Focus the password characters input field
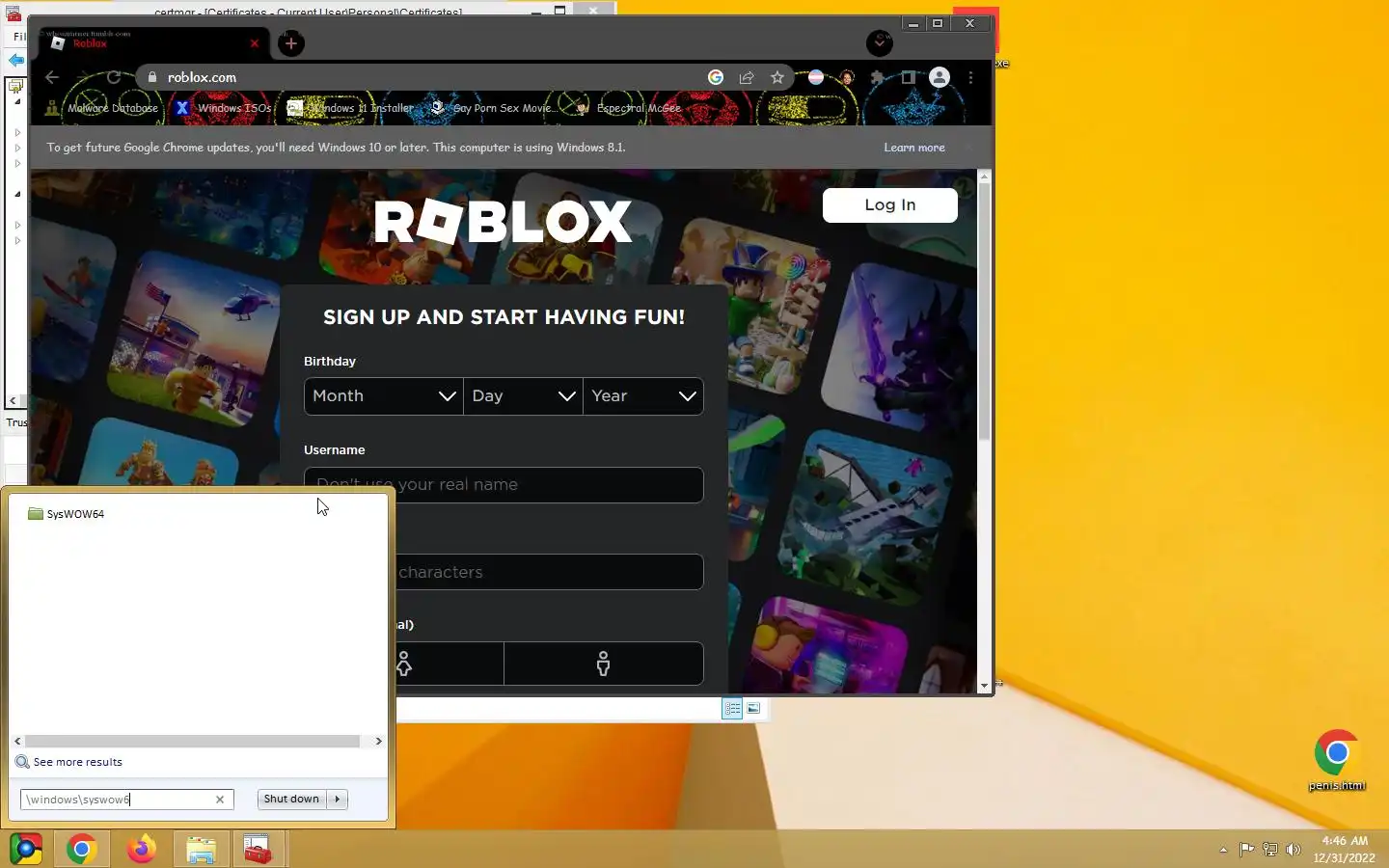This screenshot has width=1389, height=868. click(548, 572)
